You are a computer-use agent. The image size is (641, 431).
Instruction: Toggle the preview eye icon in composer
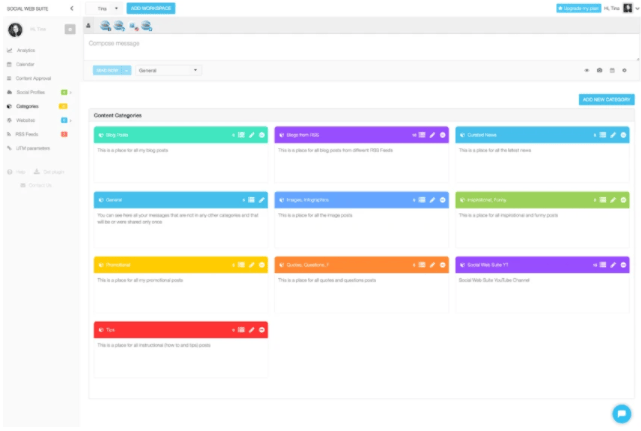586,70
